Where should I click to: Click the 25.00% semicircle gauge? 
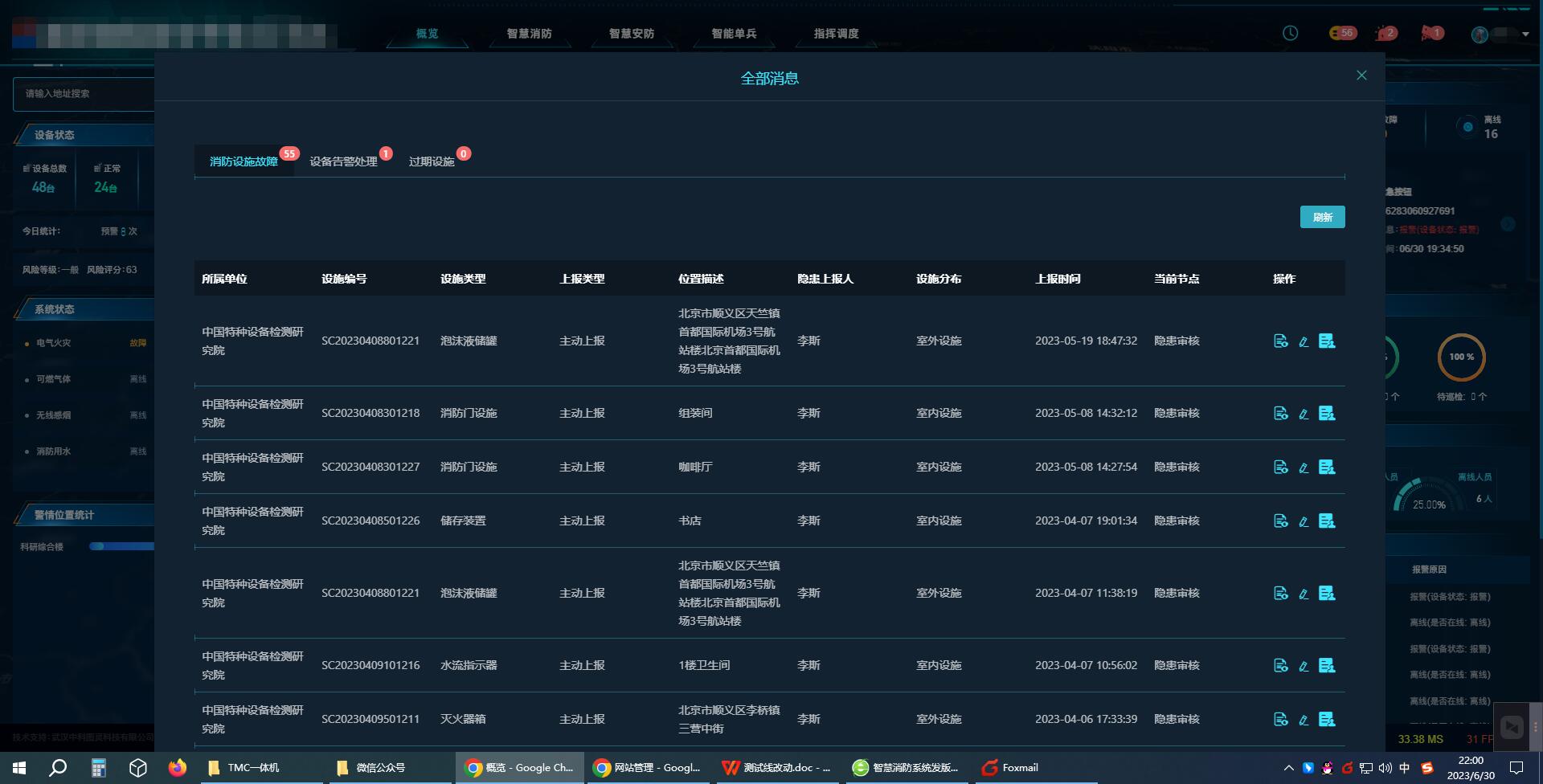tap(1429, 496)
